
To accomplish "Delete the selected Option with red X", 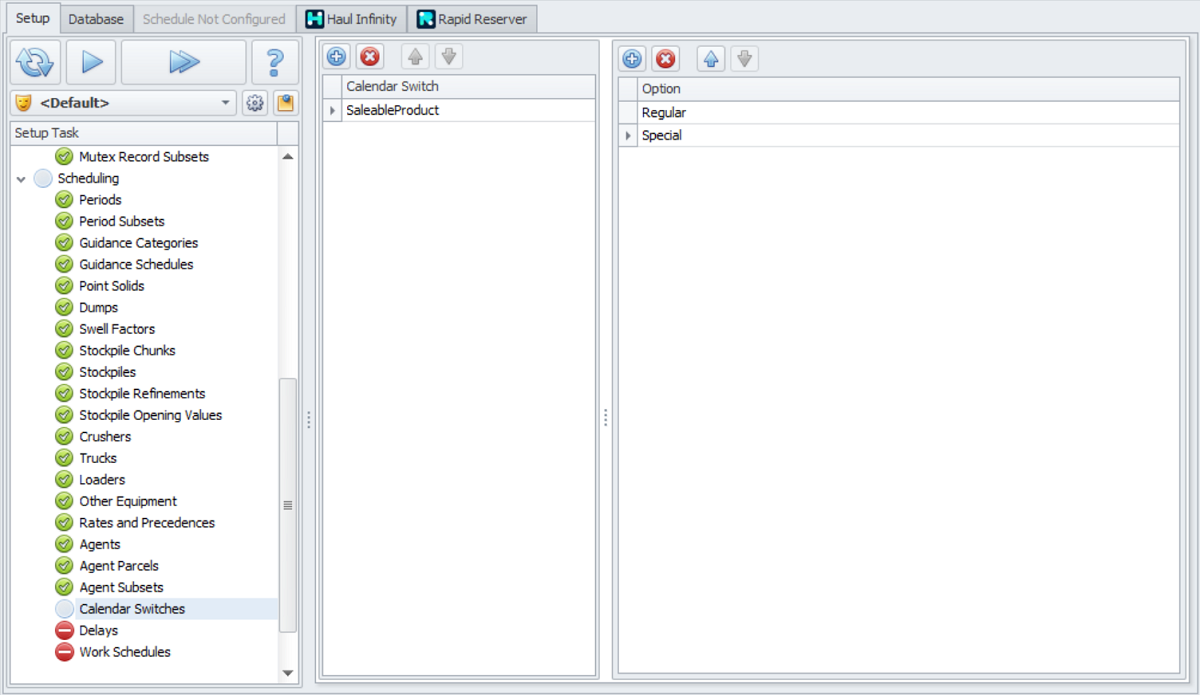I will [665, 59].
